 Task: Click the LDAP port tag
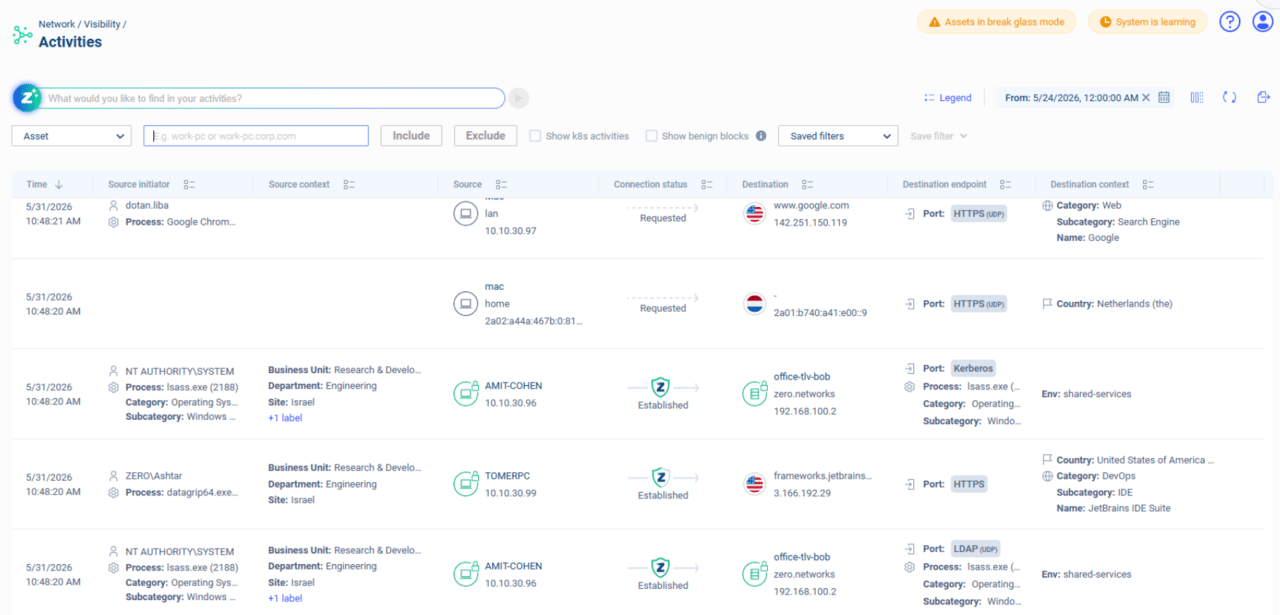tap(975, 548)
